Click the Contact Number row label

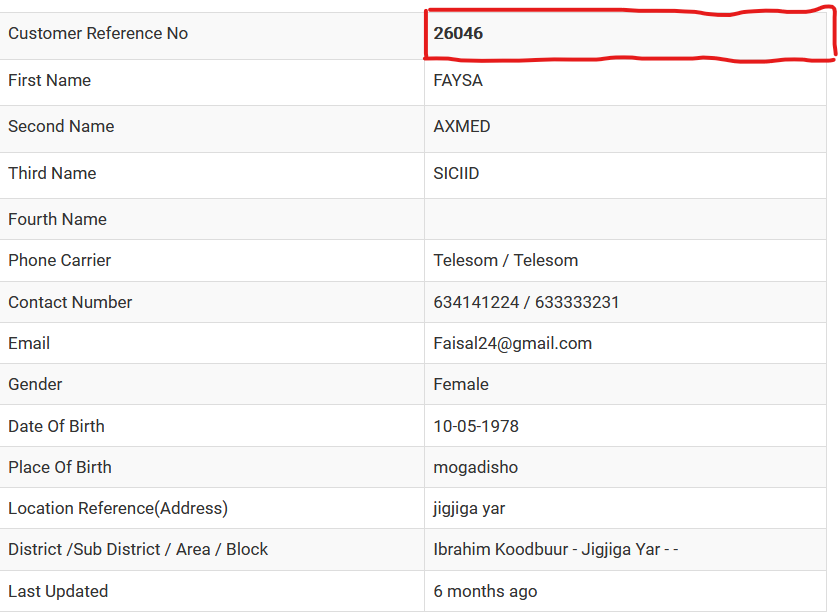[x=70, y=302]
